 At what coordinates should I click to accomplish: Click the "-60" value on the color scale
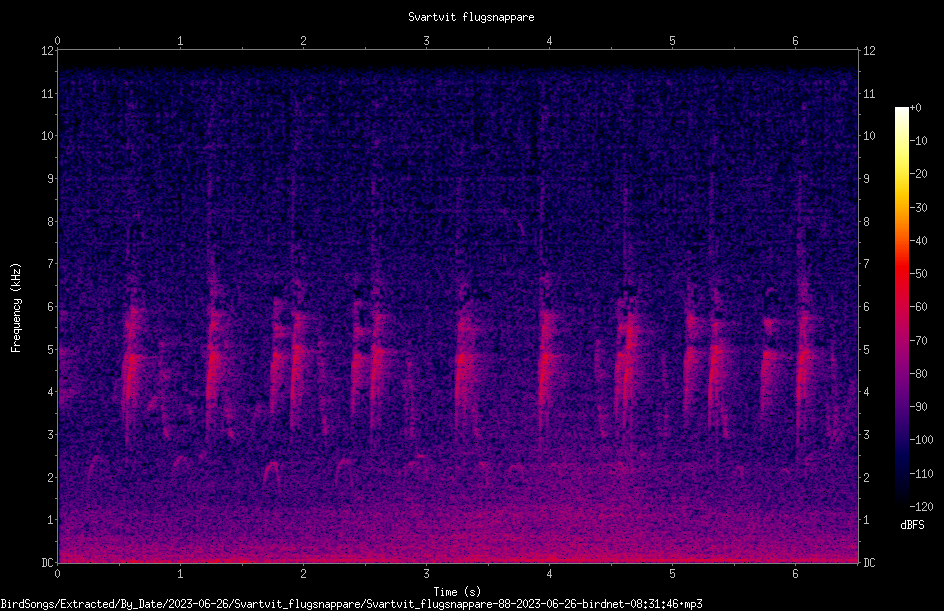coord(918,307)
